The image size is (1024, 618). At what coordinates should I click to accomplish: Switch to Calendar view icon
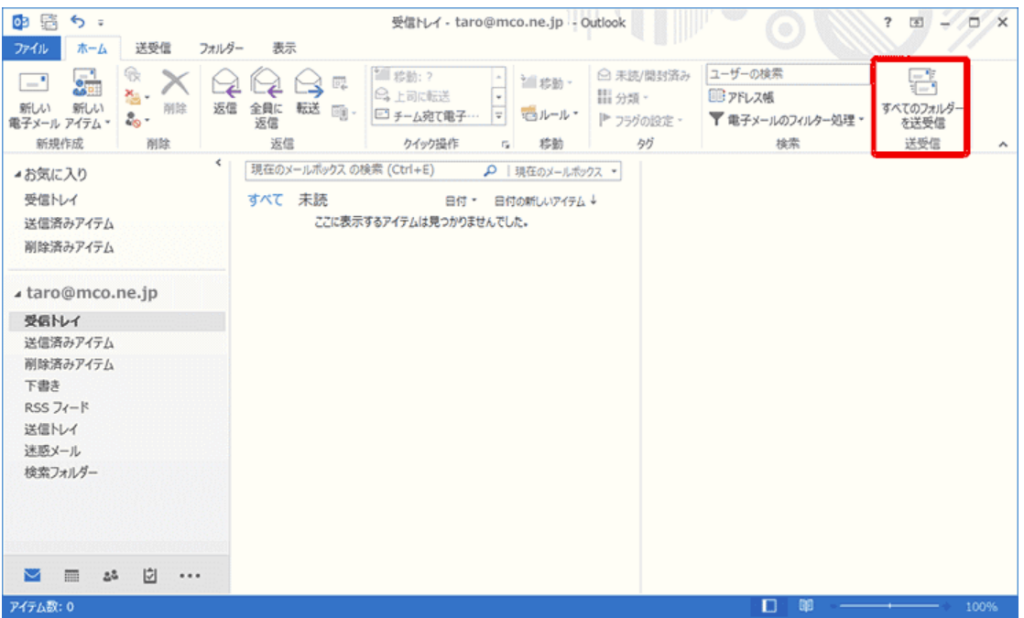click(71, 576)
